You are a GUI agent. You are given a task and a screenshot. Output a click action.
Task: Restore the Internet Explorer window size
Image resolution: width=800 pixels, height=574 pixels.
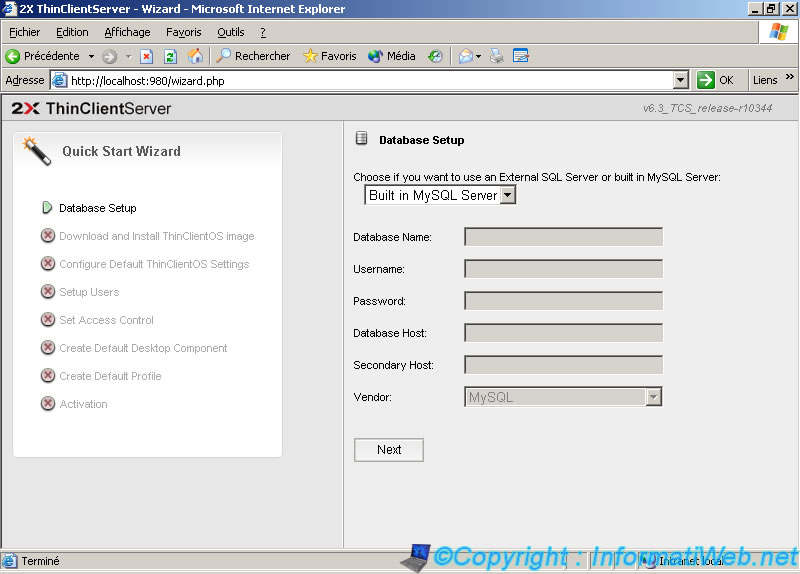(771, 9)
